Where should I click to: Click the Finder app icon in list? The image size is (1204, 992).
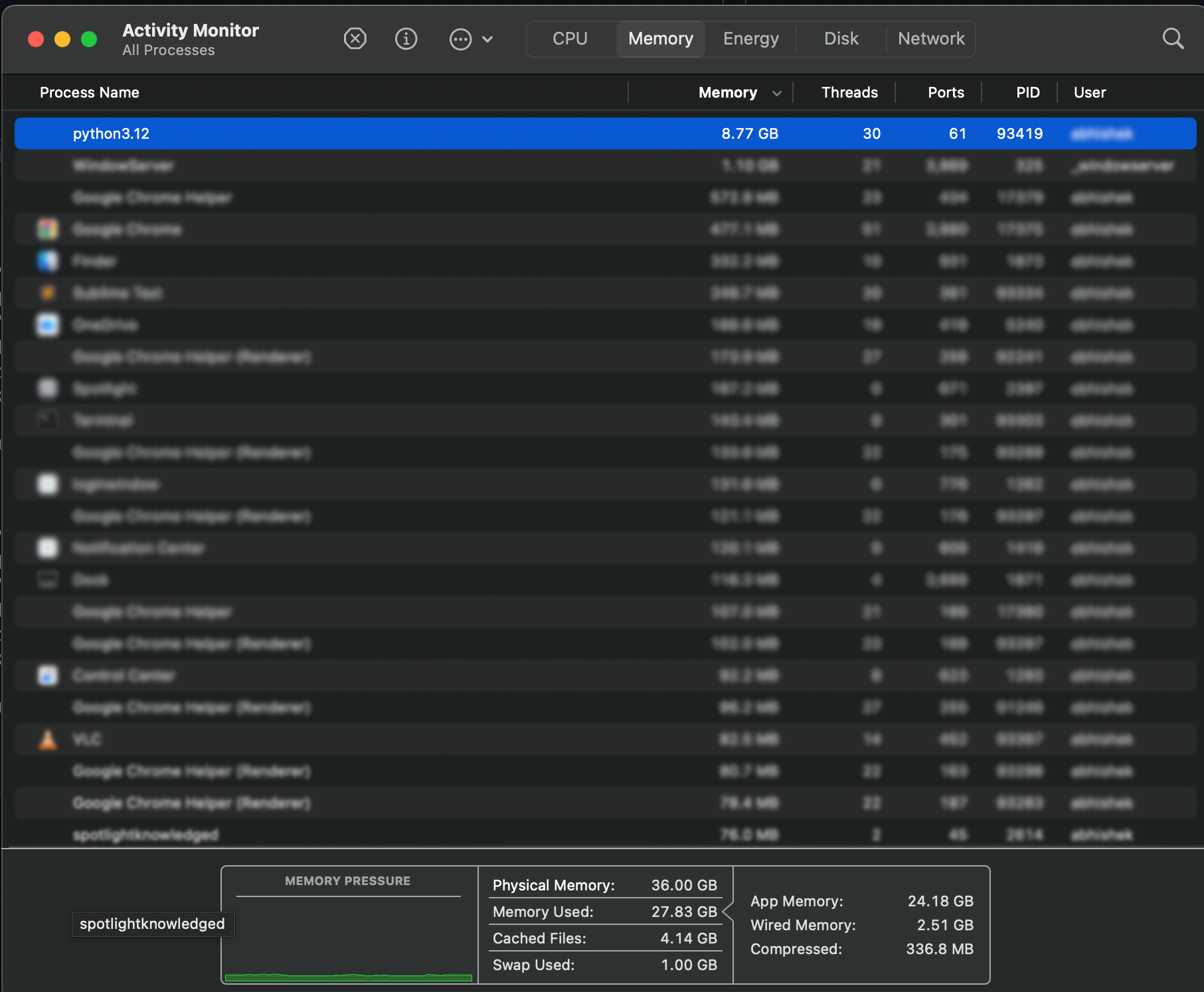coord(48,261)
